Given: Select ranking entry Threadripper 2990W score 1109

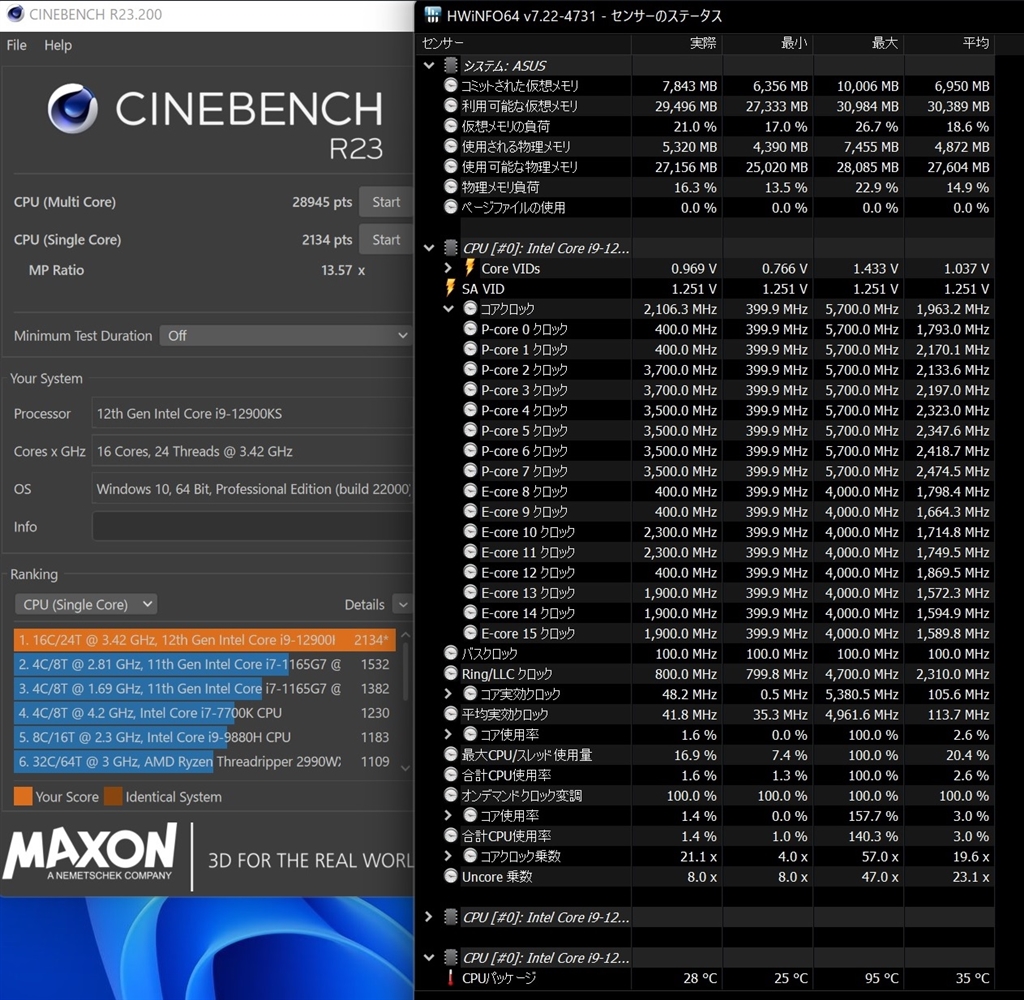Looking at the screenshot, I should click(204, 761).
